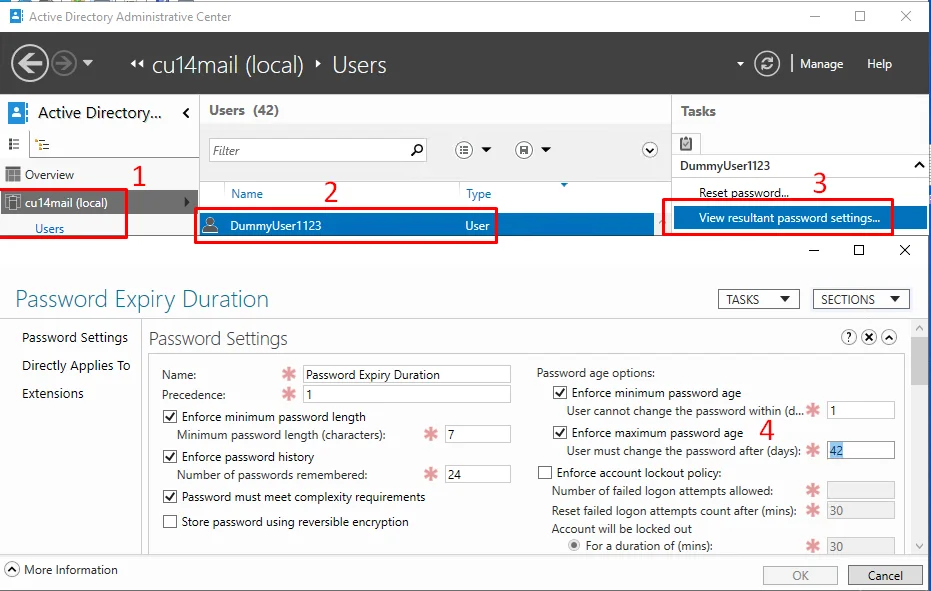Click the Filter search box
Screen dimensions: 931x591
pyautogui.click(x=309, y=150)
